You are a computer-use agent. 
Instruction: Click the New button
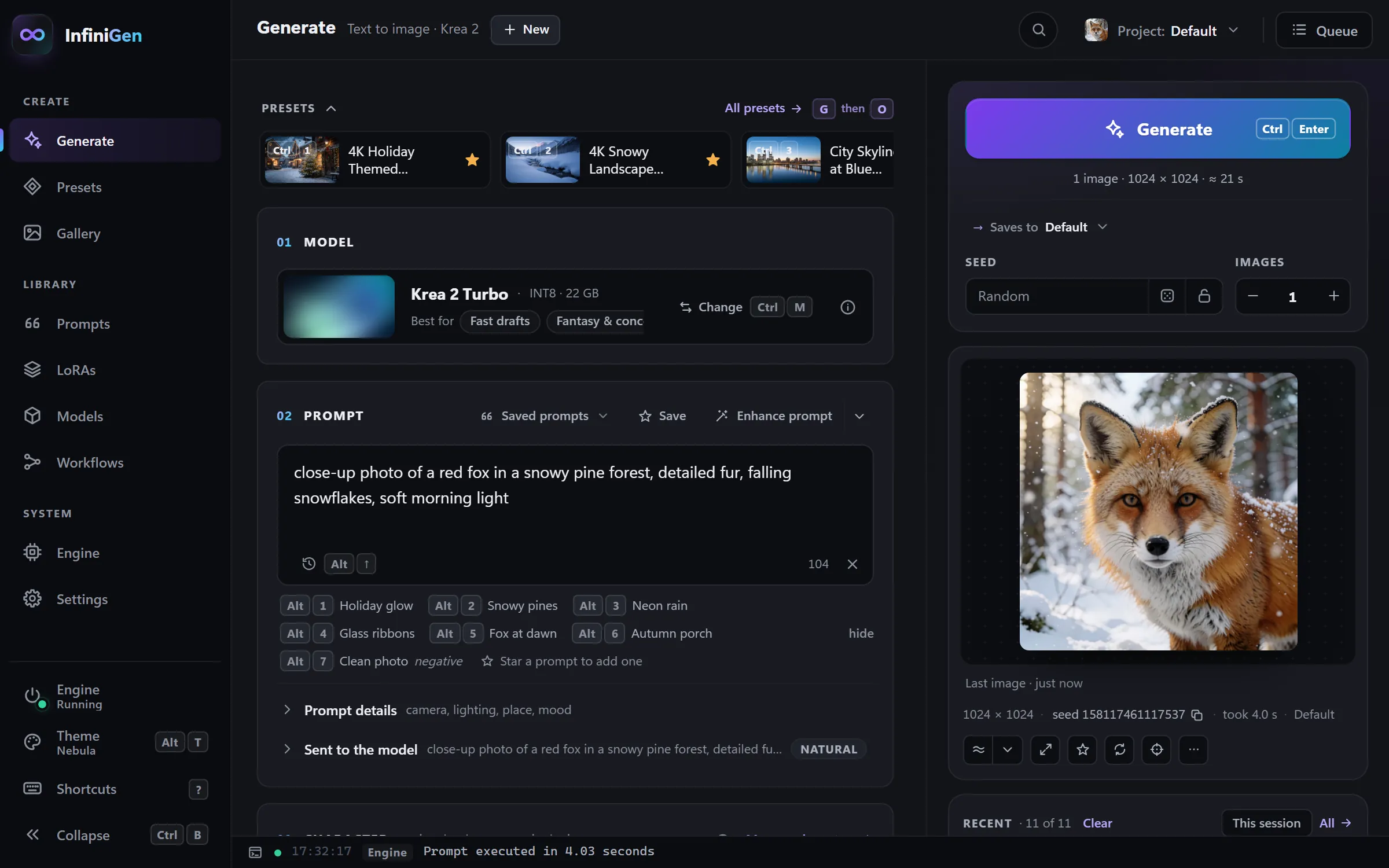pyautogui.click(x=526, y=30)
